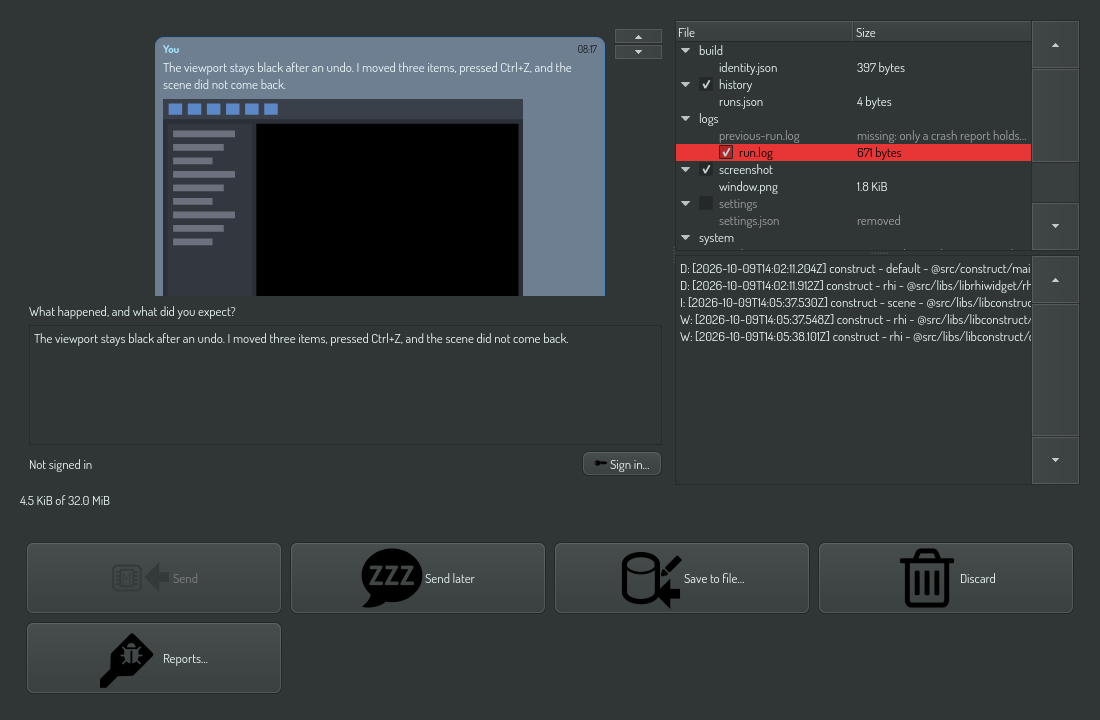This screenshot has width=1100, height=720.
Task: Click the "removed" status cell
Action: tap(878, 221)
